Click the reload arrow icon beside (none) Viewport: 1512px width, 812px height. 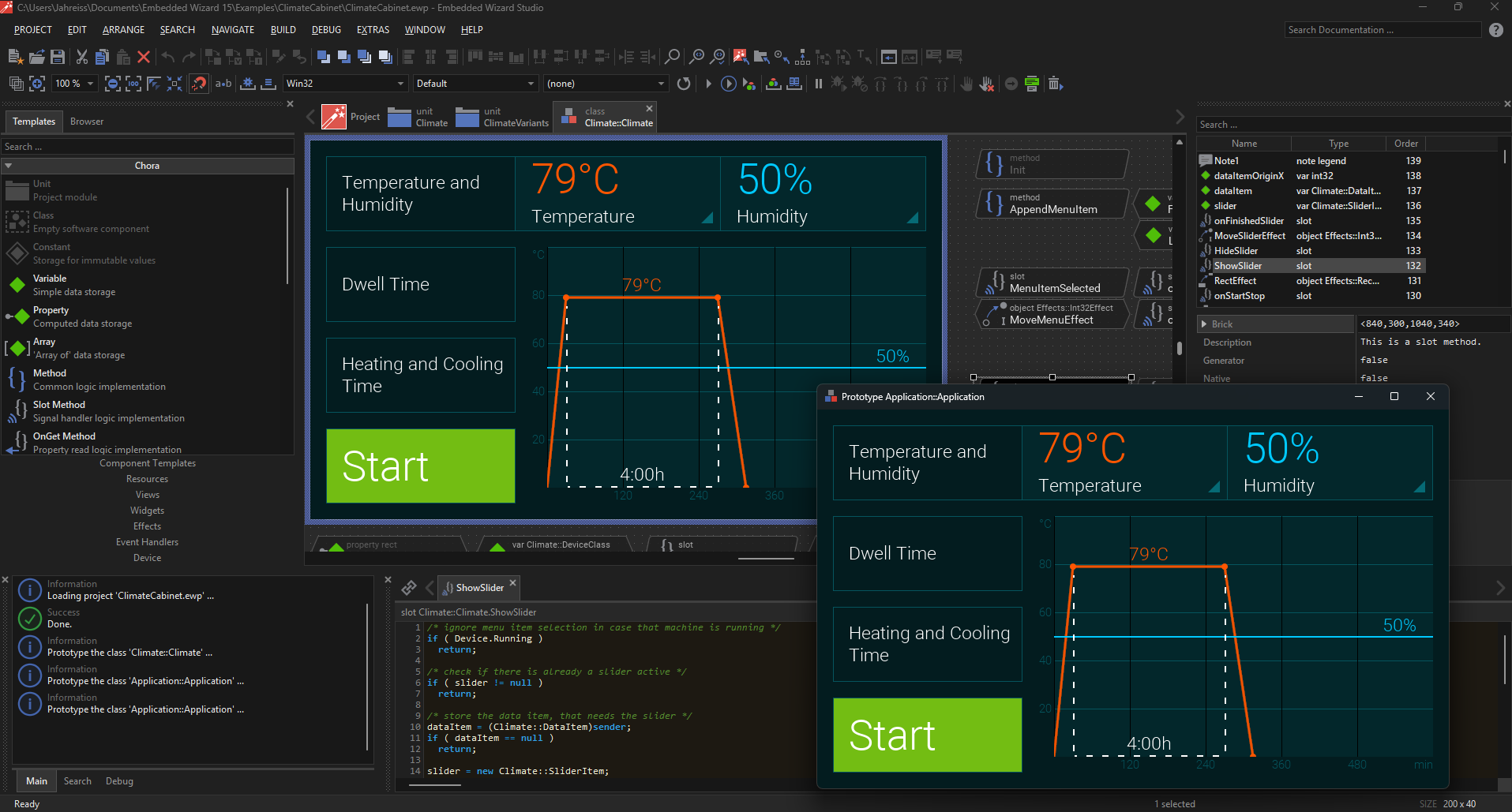[684, 84]
